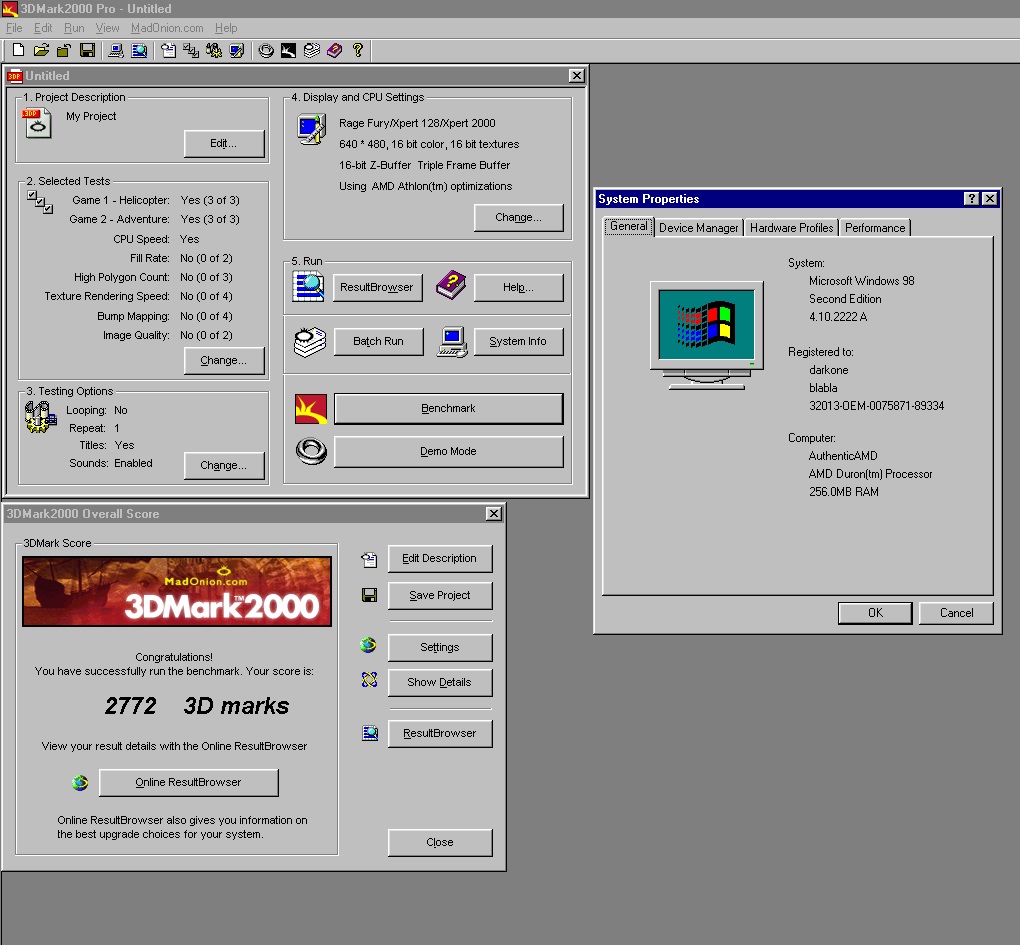The width and height of the screenshot is (1020, 945).
Task: Click the New project toolbar icon
Action: click(x=18, y=50)
